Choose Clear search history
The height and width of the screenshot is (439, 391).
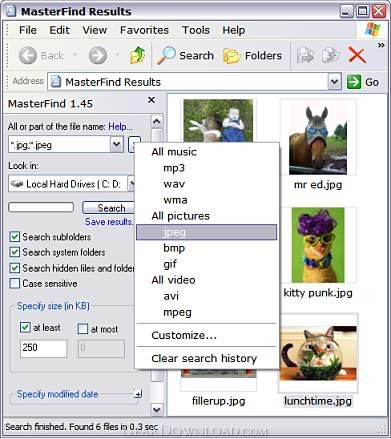(x=207, y=358)
